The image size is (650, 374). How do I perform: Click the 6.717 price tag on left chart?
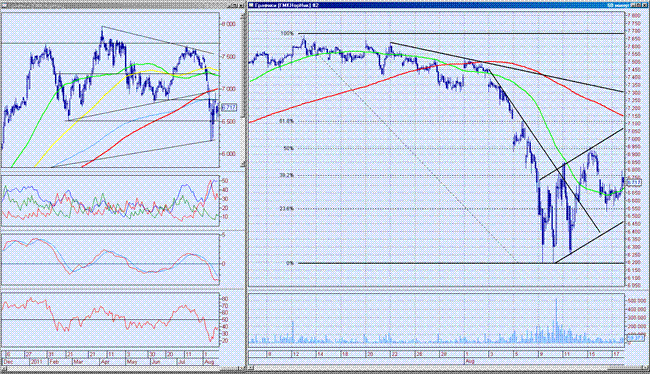229,108
